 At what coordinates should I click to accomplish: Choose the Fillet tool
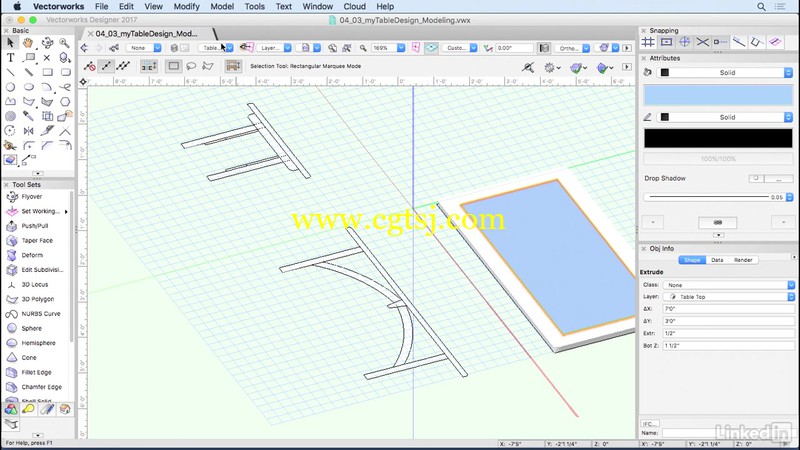(28, 146)
